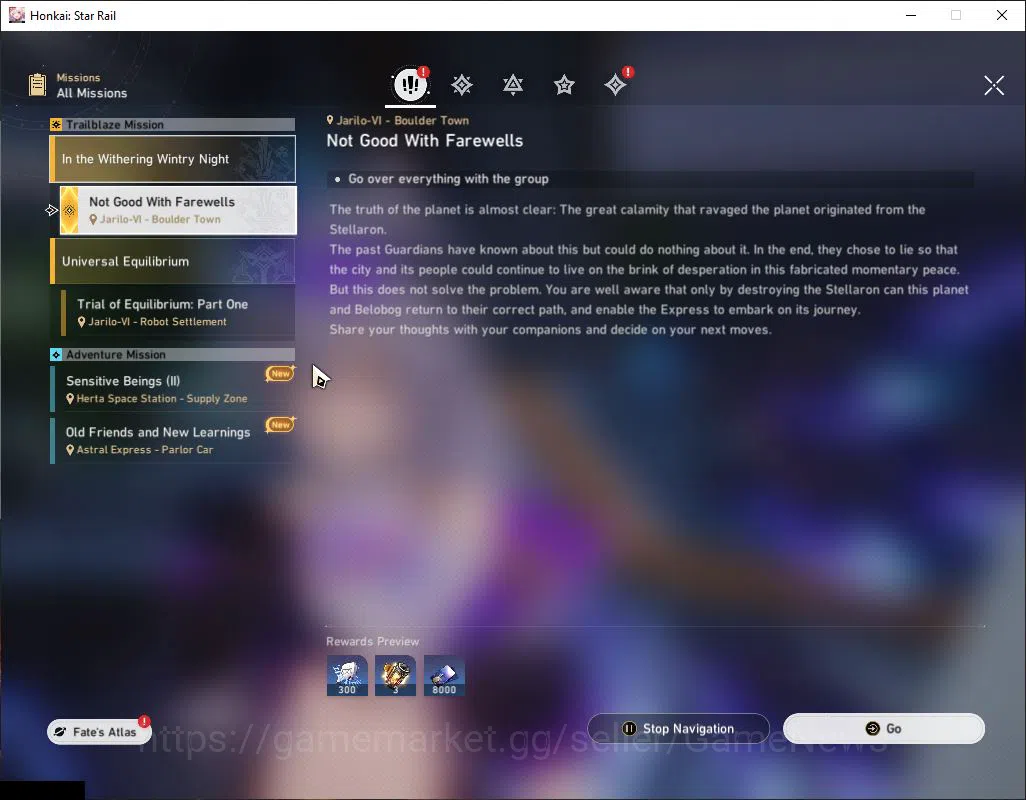The image size is (1026, 800).
Task: Switch to the Adventure Mission filter tab with alert
Action: (x=616, y=84)
